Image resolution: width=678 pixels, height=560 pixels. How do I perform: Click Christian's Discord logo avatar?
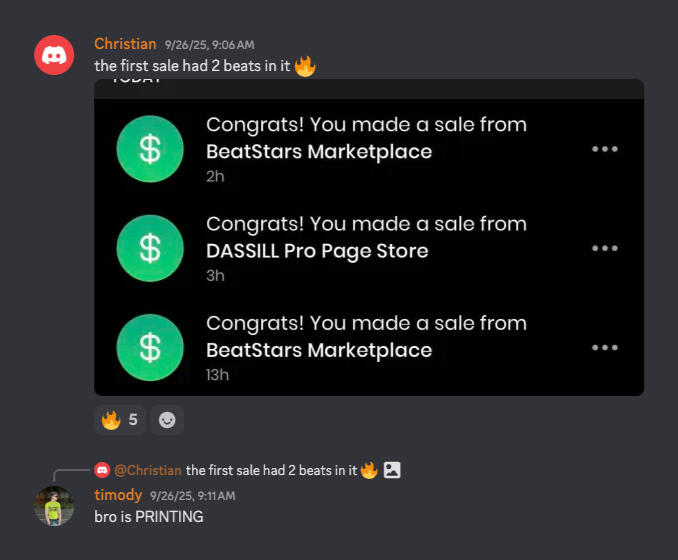(54, 55)
